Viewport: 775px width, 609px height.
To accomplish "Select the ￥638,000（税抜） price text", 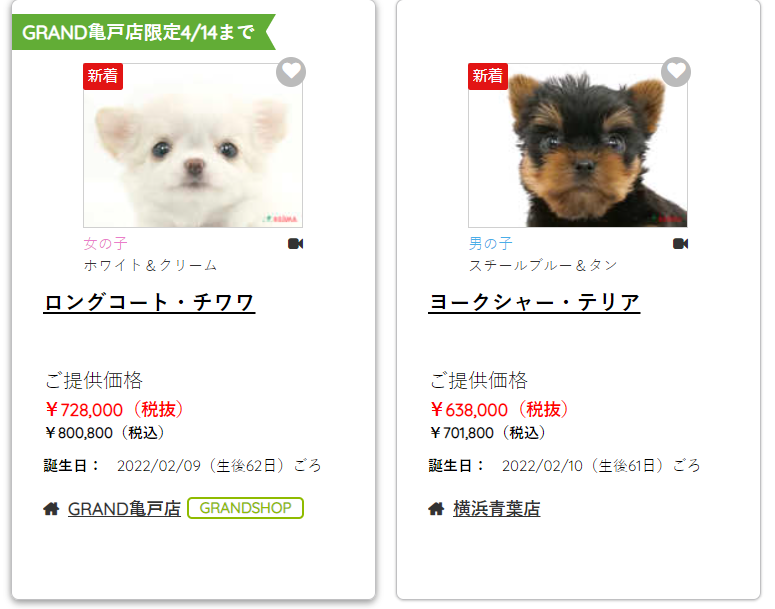I will [x=500, y=410].
